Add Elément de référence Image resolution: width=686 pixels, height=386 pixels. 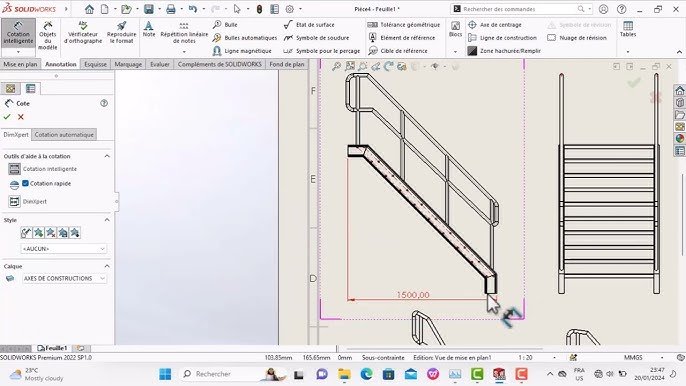[x=402, y=38]
